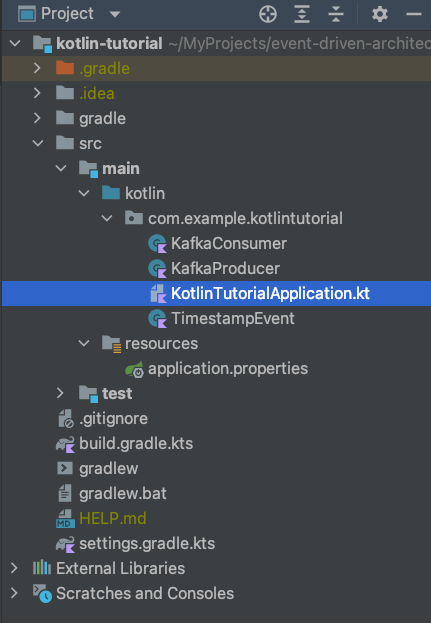Click the application.properties Spring leaf icon
Screen dimensions: 431x623
pos(135,369)
